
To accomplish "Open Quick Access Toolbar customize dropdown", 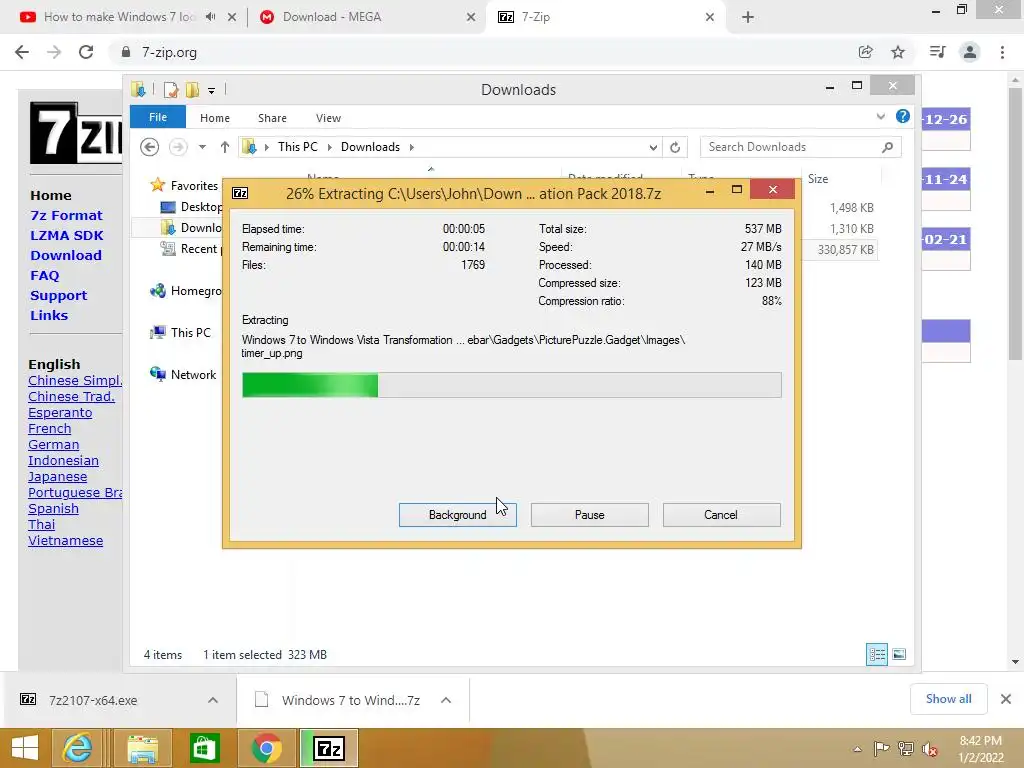I will click(211, 90).
